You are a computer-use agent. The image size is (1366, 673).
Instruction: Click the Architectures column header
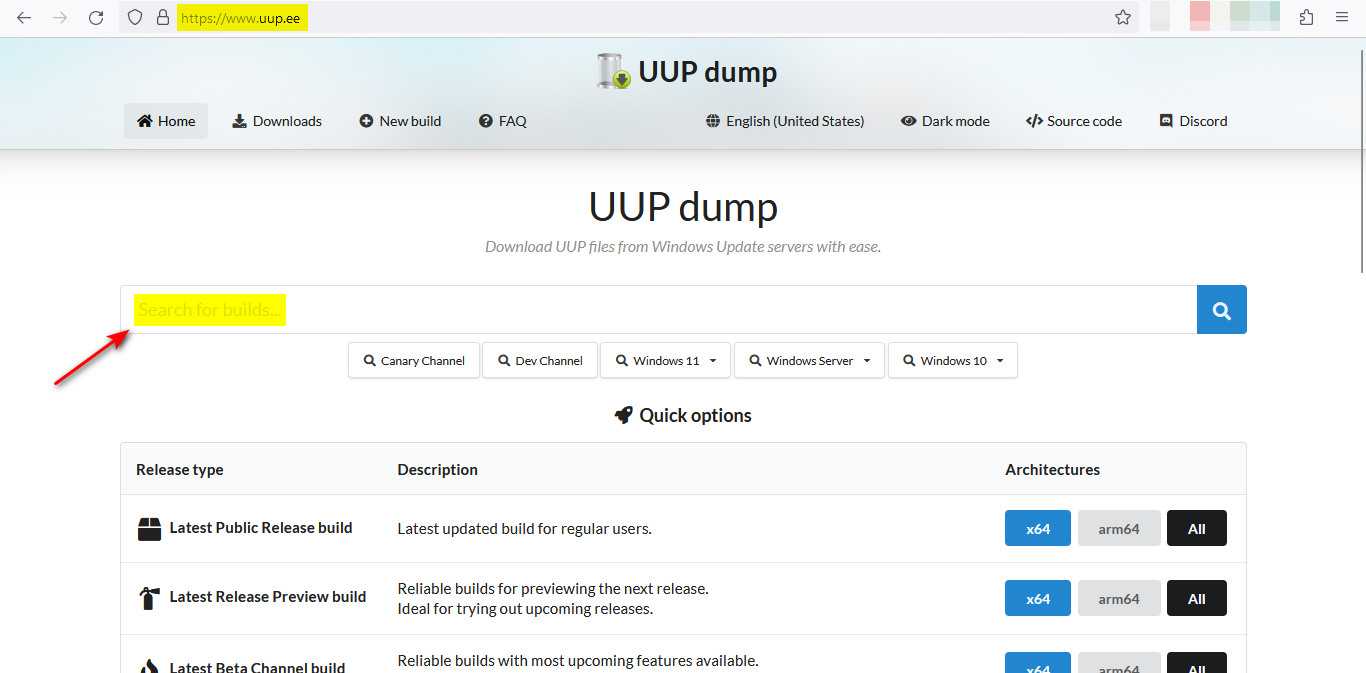pos(1053,470)
